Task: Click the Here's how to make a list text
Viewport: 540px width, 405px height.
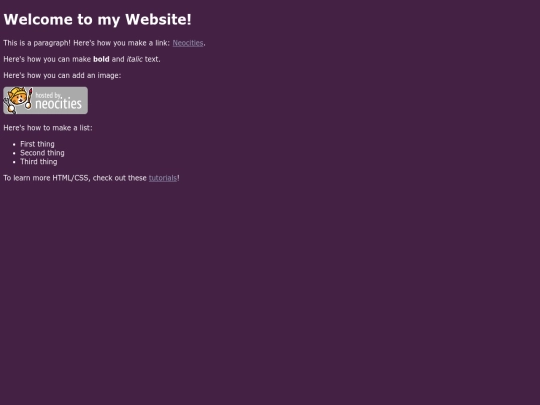Action: tap(48, 128)
